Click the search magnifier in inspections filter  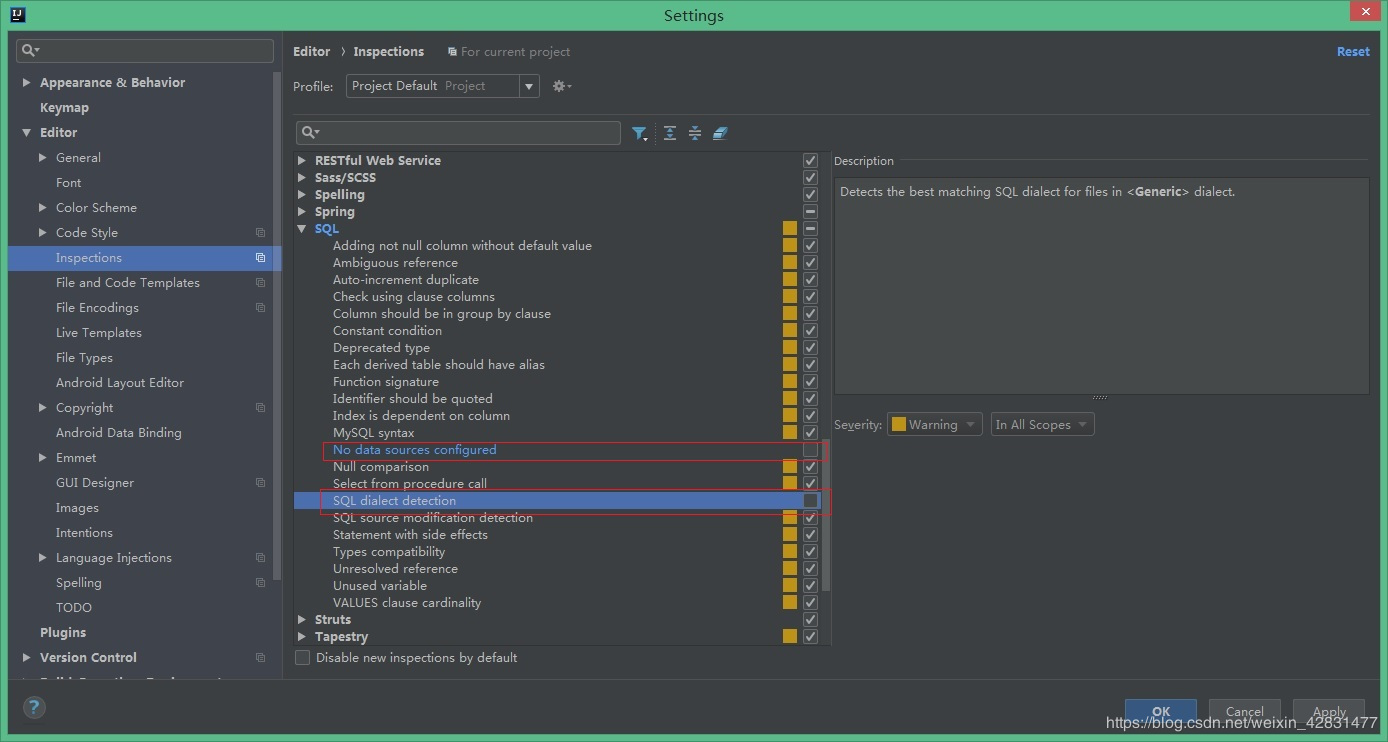(x=311, y=132)
